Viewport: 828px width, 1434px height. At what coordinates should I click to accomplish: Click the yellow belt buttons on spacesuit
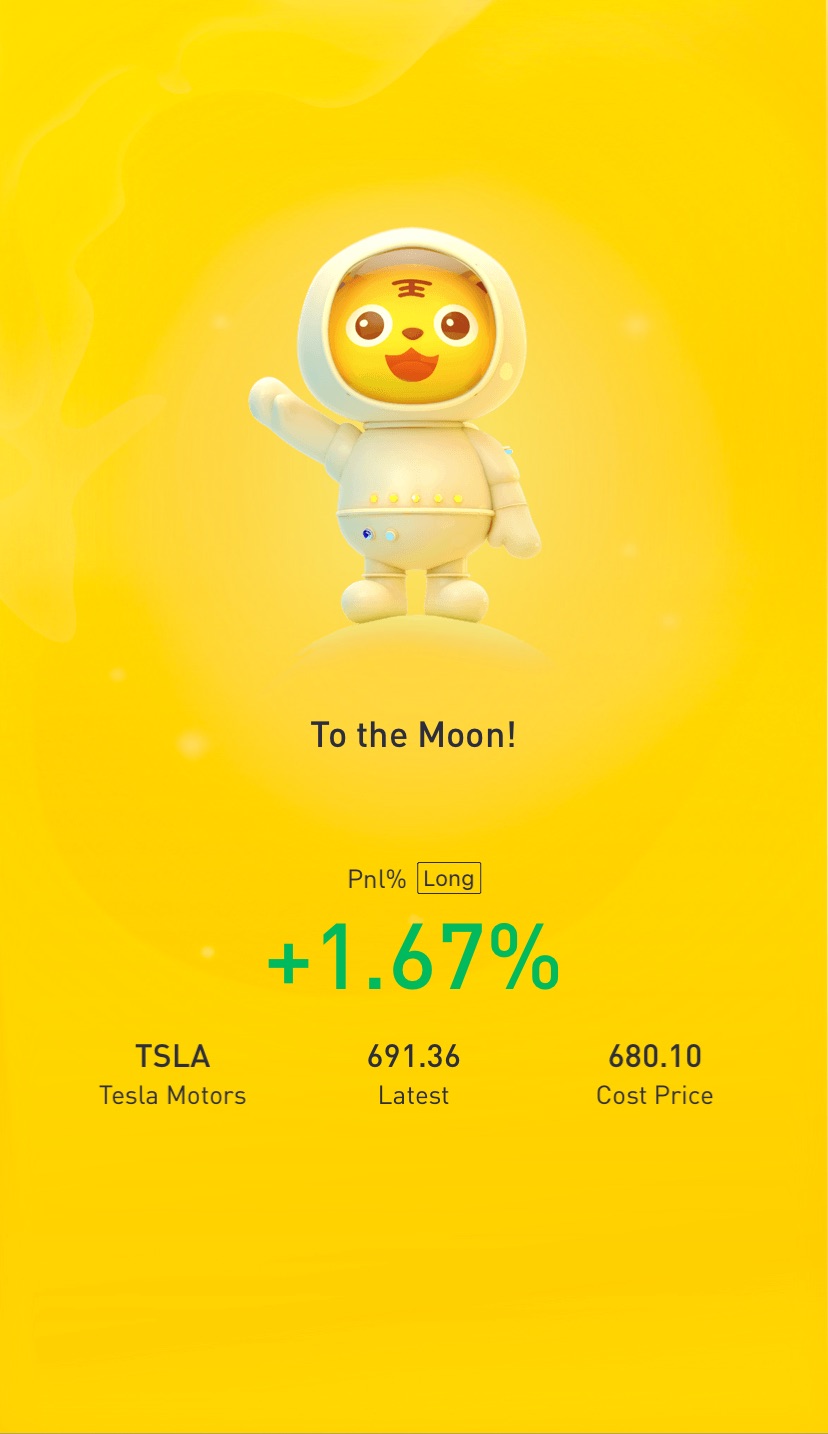pos(415,498)
